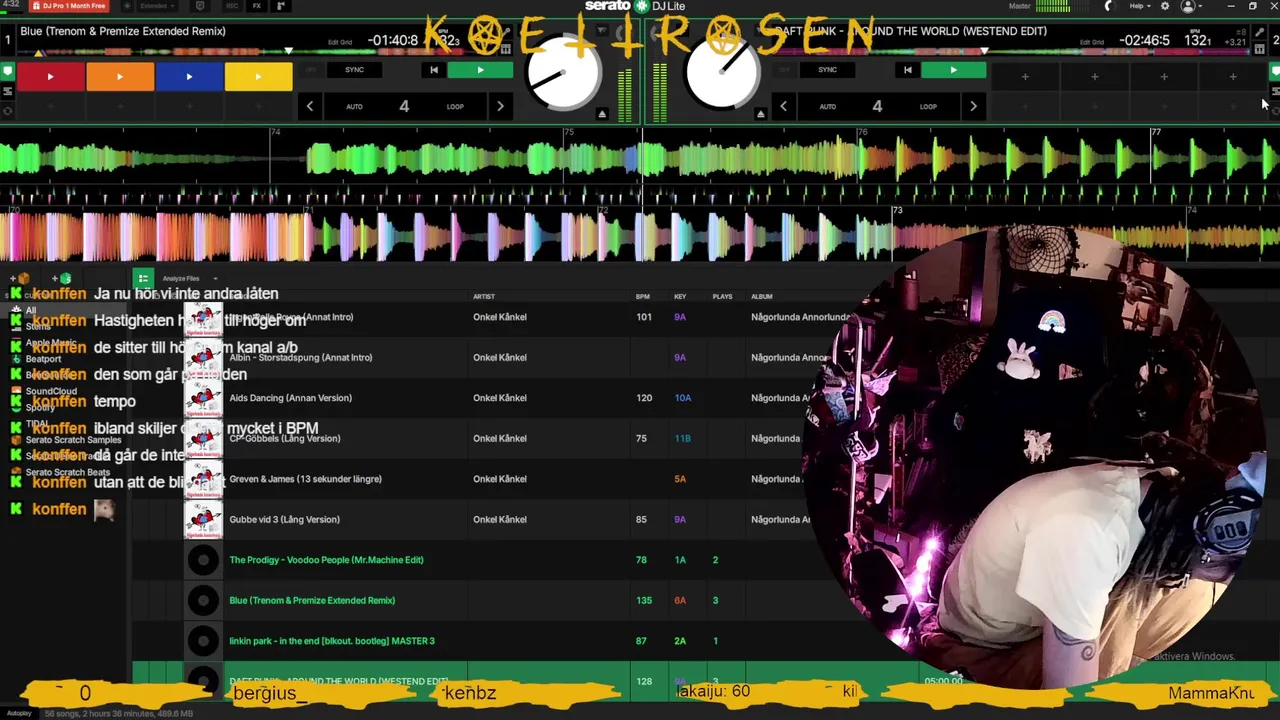Trigger the orange hot cue on deck 1
This screenshot has height=720, width=1280.
pos(120,76)
